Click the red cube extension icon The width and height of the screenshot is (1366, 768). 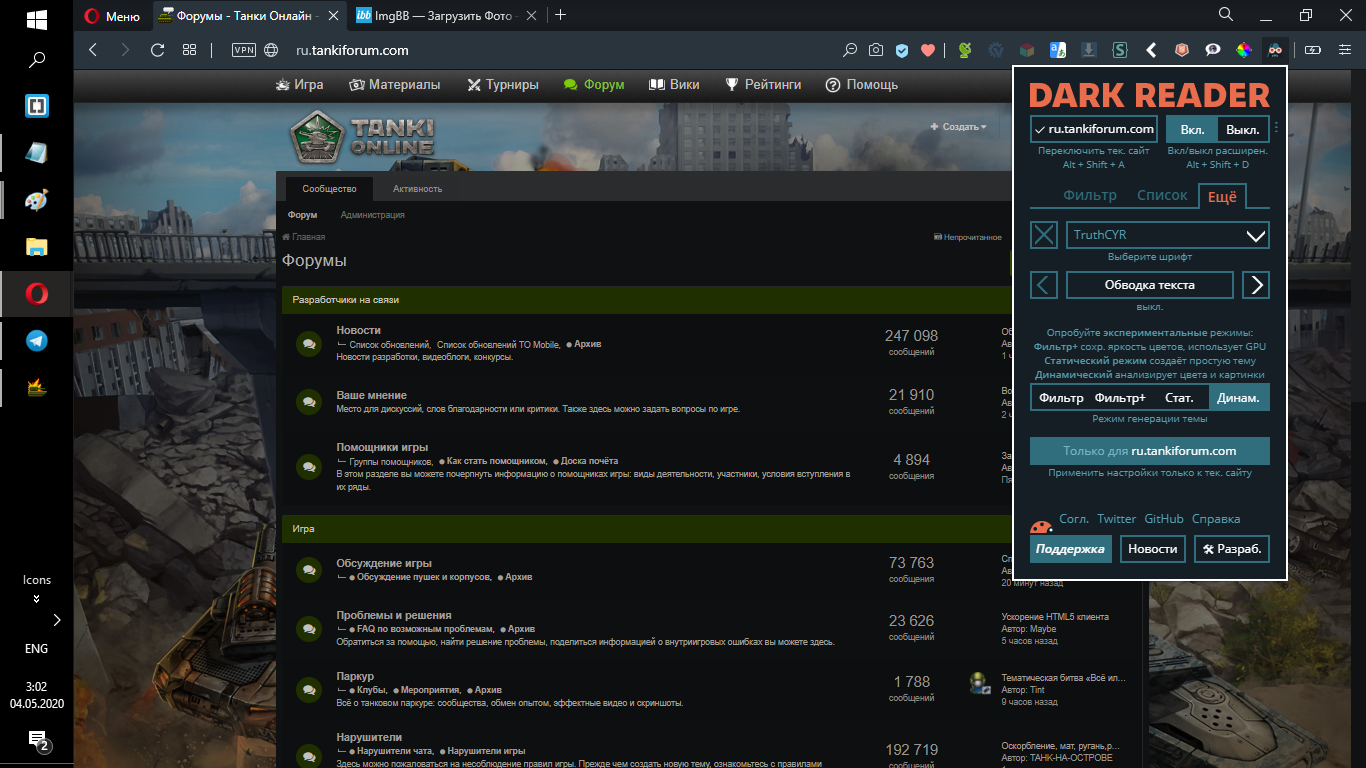[1026, 50]
